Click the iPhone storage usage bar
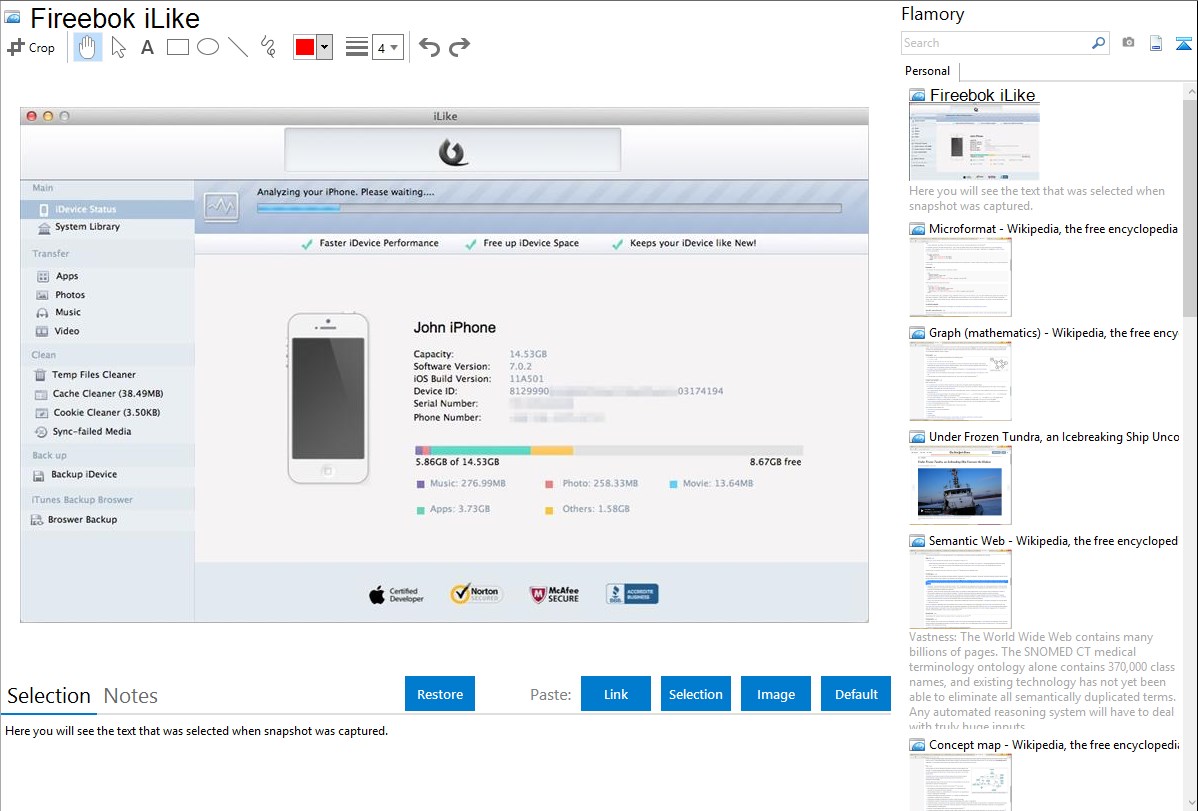Image resolution: width=1198 pixels, height=811 pixels. pos(609,451)
